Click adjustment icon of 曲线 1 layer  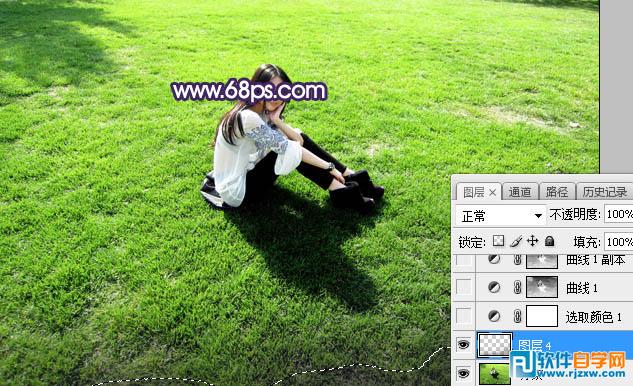494,287
